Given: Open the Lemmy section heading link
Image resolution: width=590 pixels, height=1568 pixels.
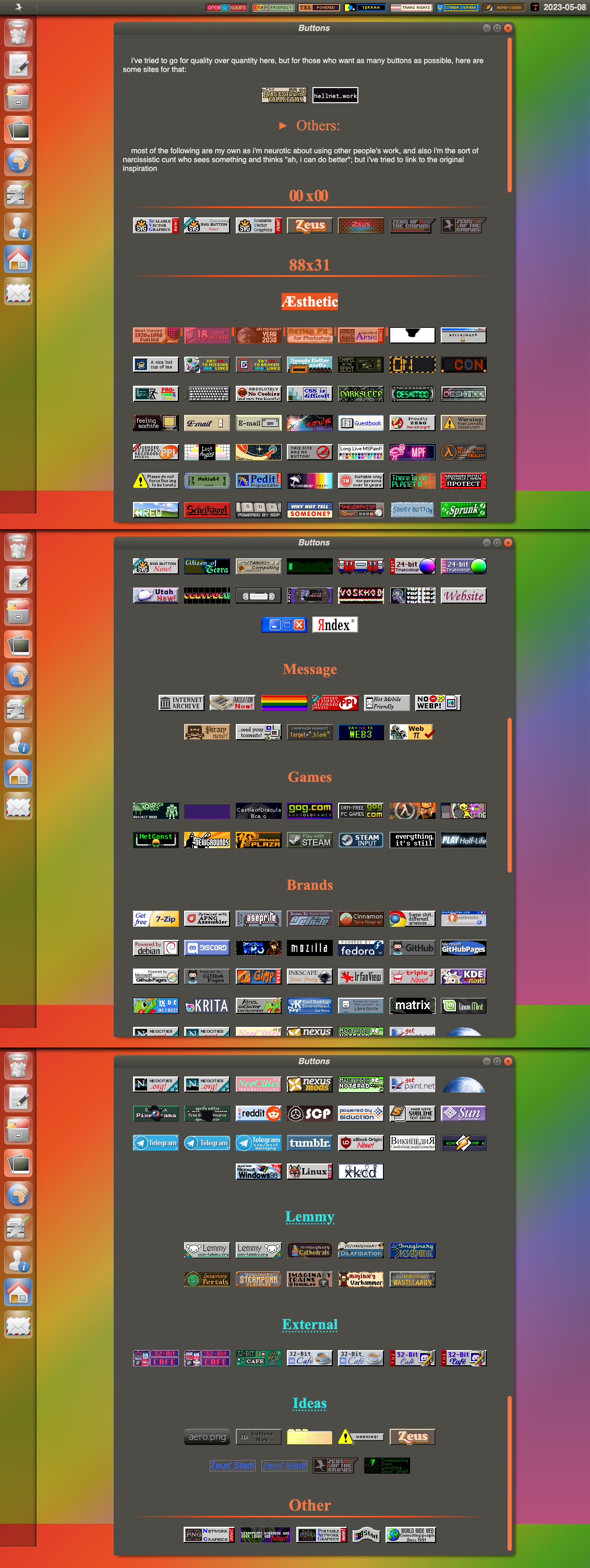Looking at the screenshot, I should 309,1216.
